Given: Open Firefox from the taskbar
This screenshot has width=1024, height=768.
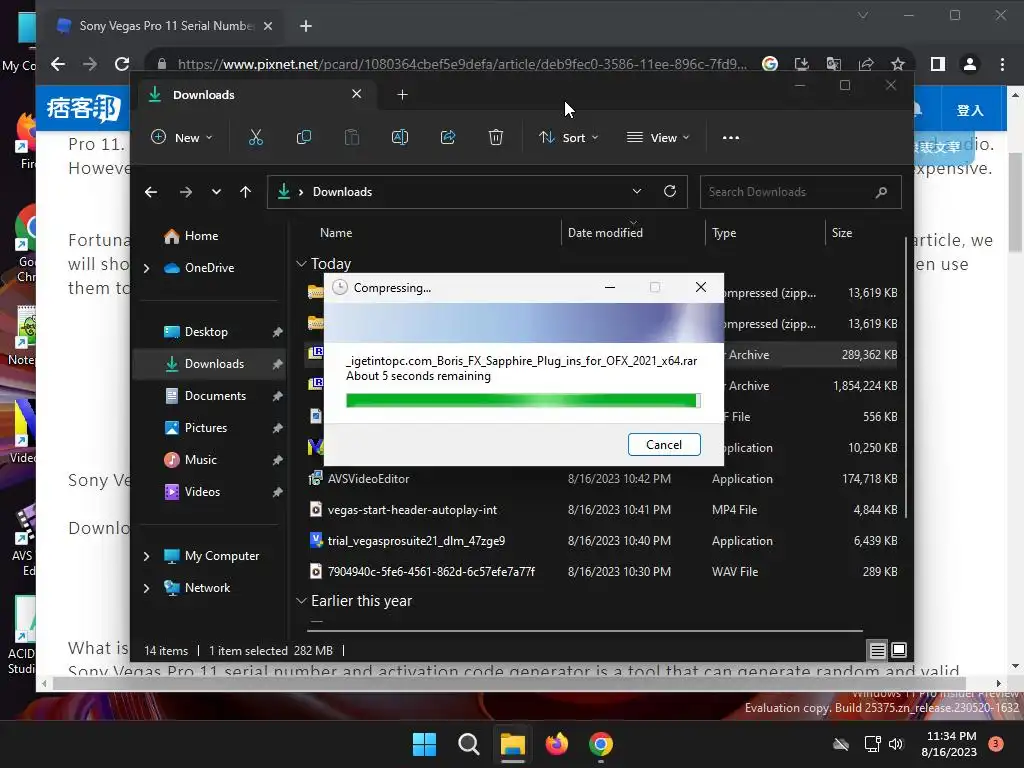Looking at the screenshot, I should pos(556,744).
